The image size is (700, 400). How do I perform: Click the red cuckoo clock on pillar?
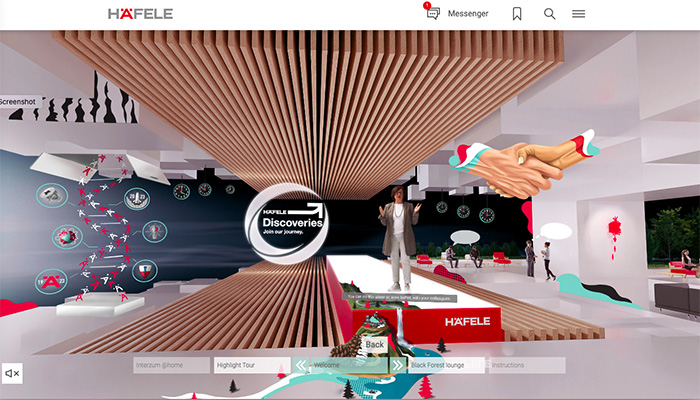[x=615, y=236]
